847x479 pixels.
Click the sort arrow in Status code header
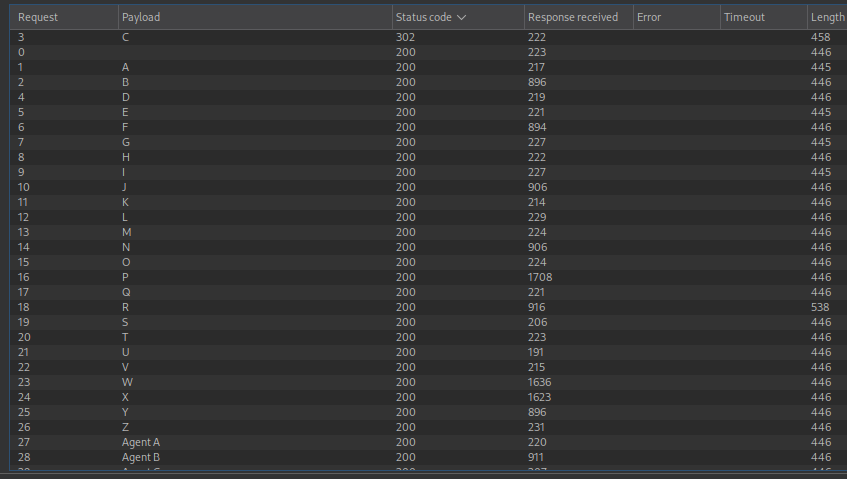(461, 17)
